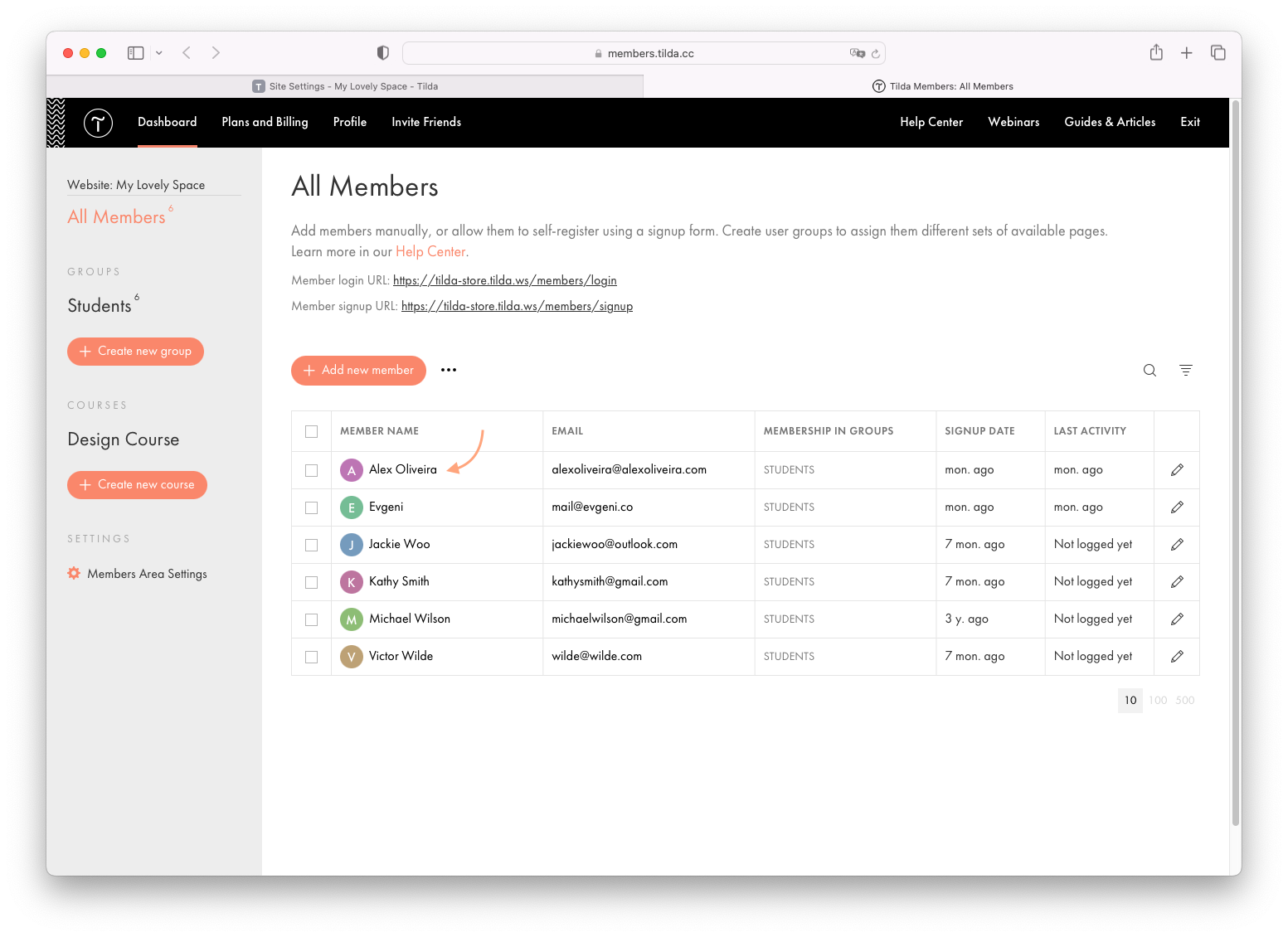Open the three-dot more actions menu

[x=449, y=370]
